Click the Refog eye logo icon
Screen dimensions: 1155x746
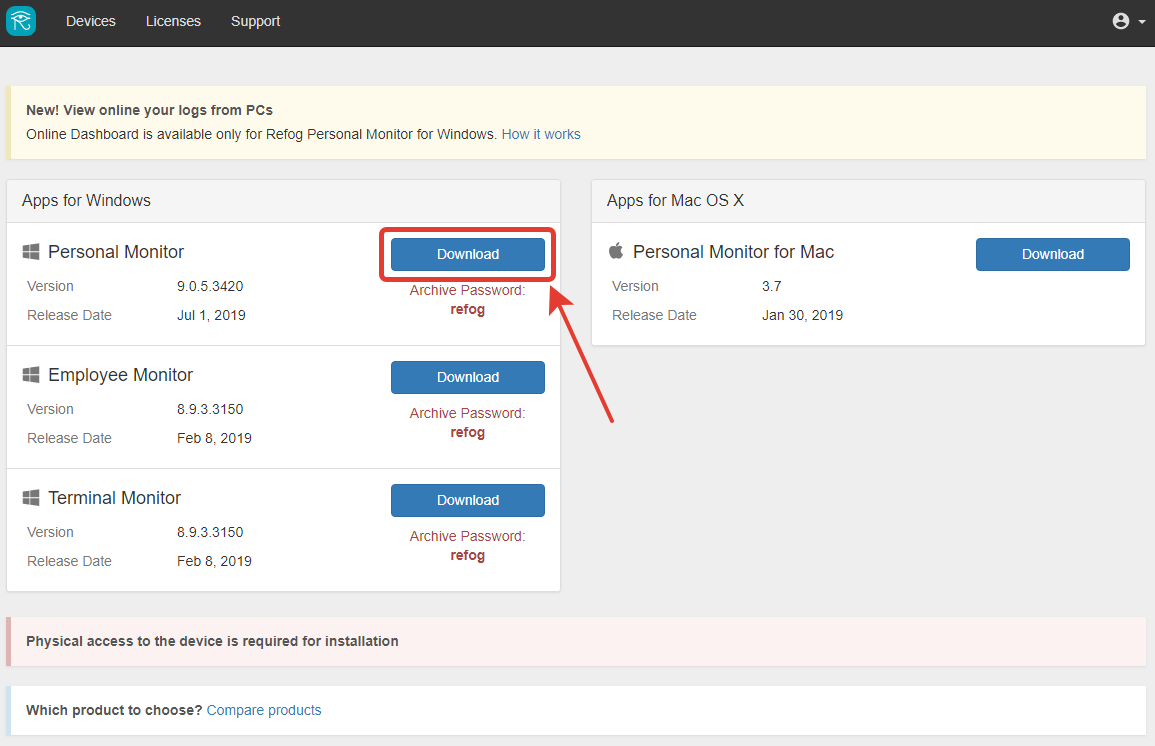(21, 21)
